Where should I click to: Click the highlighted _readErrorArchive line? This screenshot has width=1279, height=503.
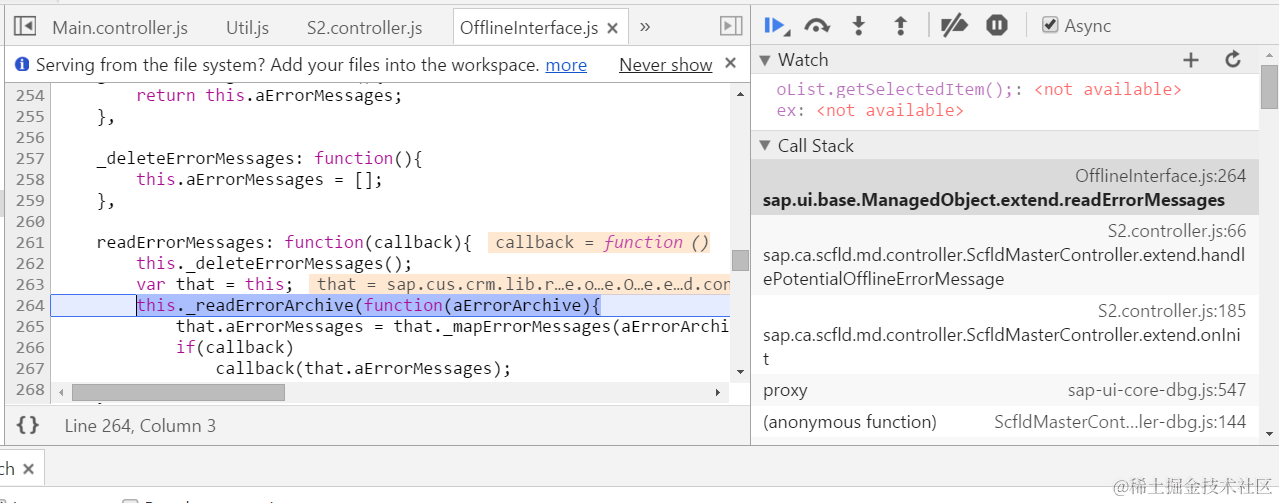(x=368, y=305)
